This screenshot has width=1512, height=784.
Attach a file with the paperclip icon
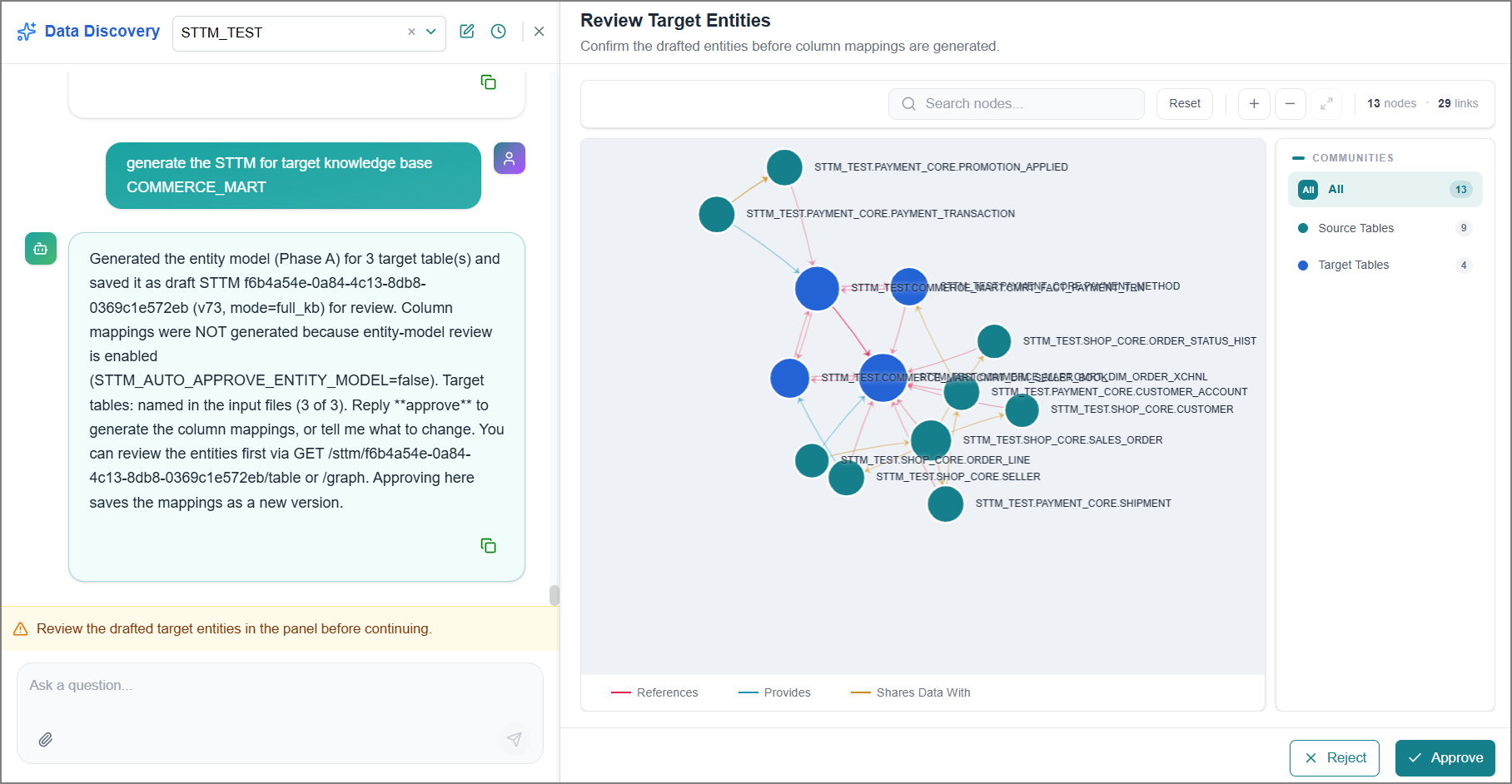point(46,739)
